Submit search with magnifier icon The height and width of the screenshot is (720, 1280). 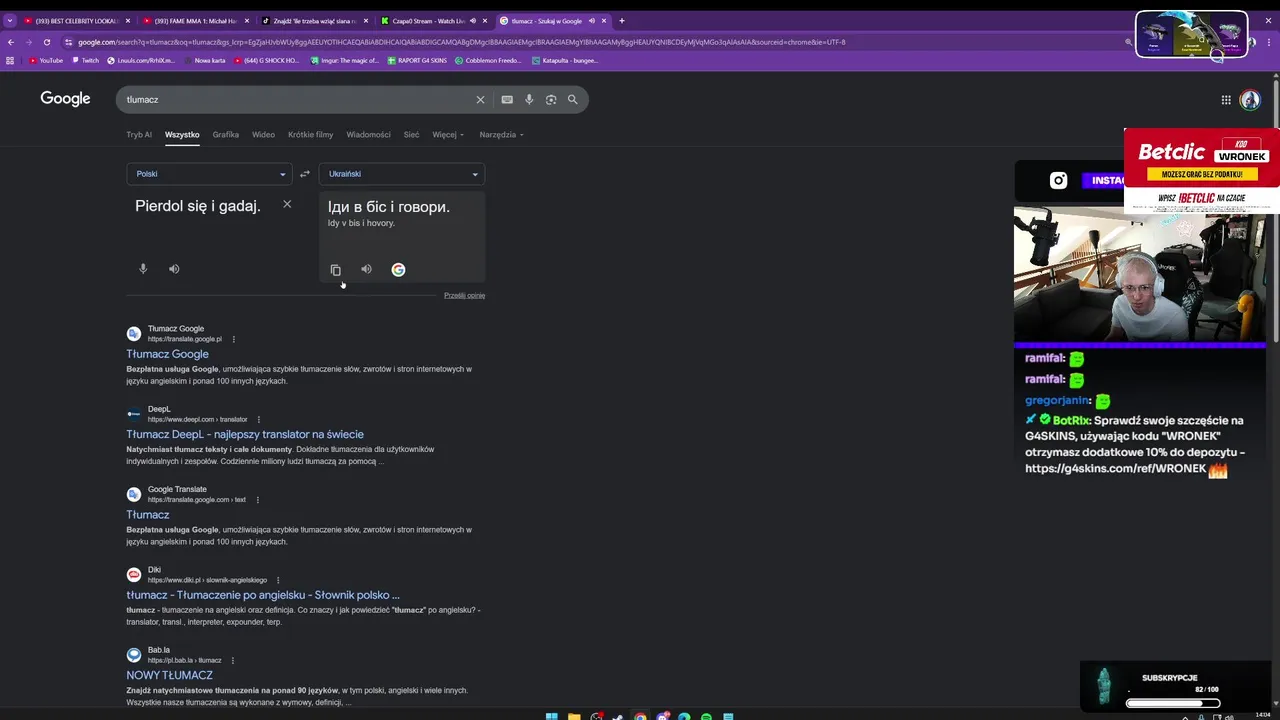[x=573, y=100]
